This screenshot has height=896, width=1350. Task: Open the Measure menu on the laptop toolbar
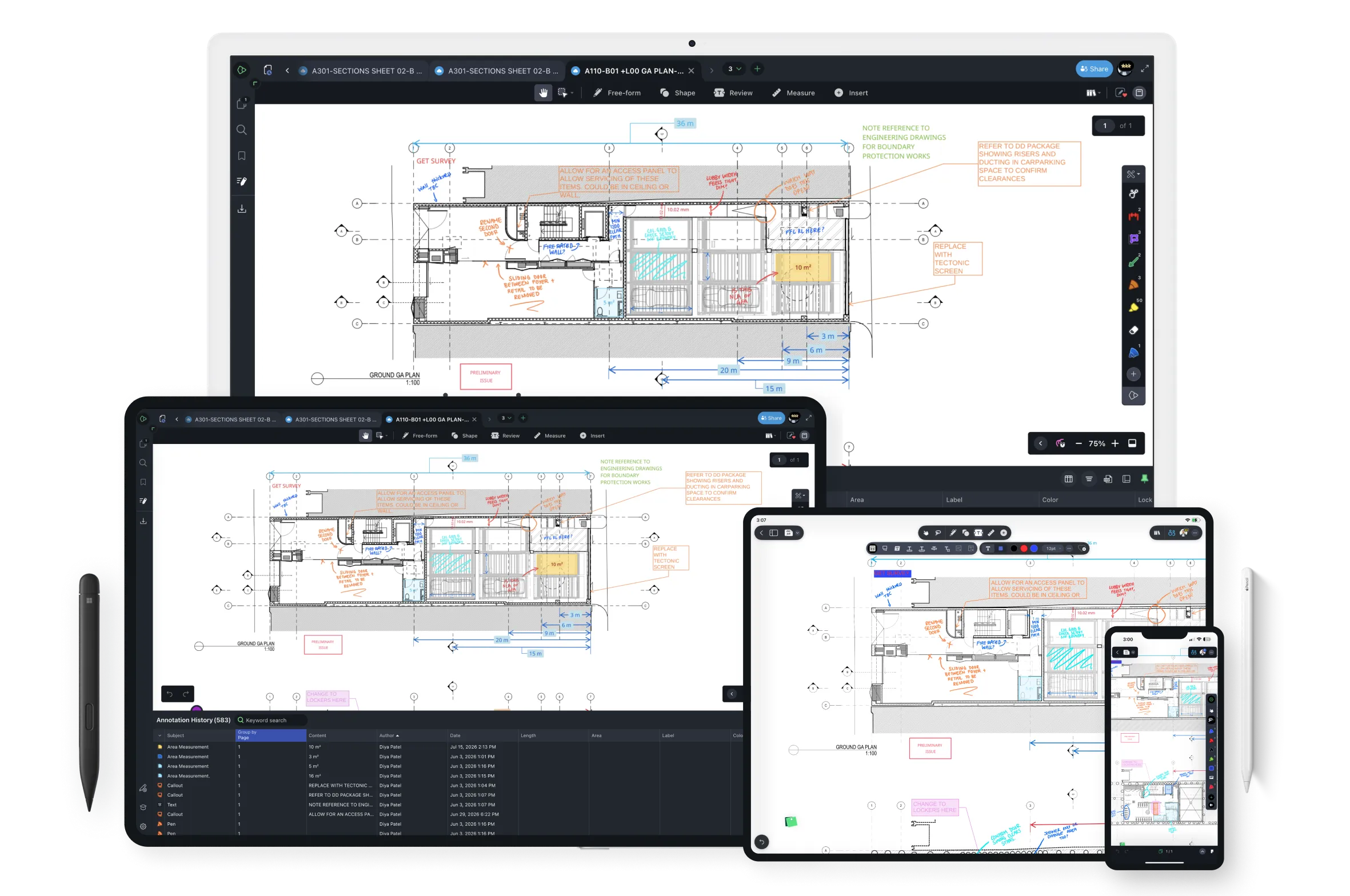(793, 93)
